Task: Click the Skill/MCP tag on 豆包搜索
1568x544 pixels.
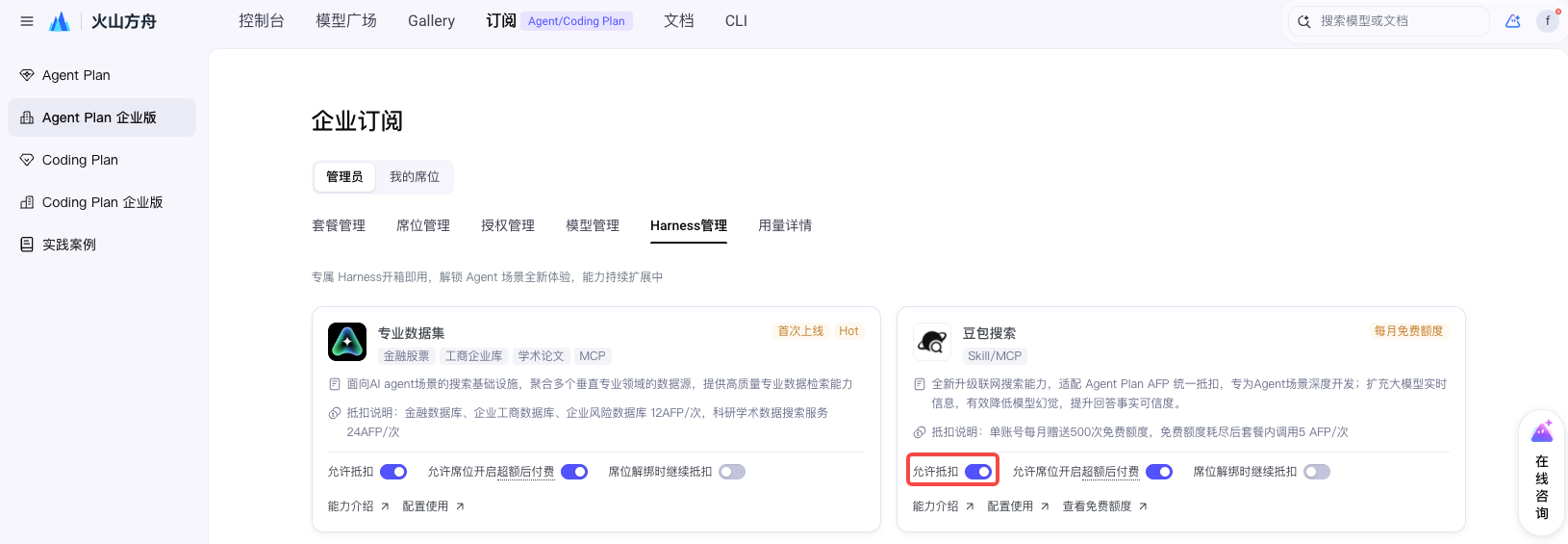Action: [x=995, y=356]
